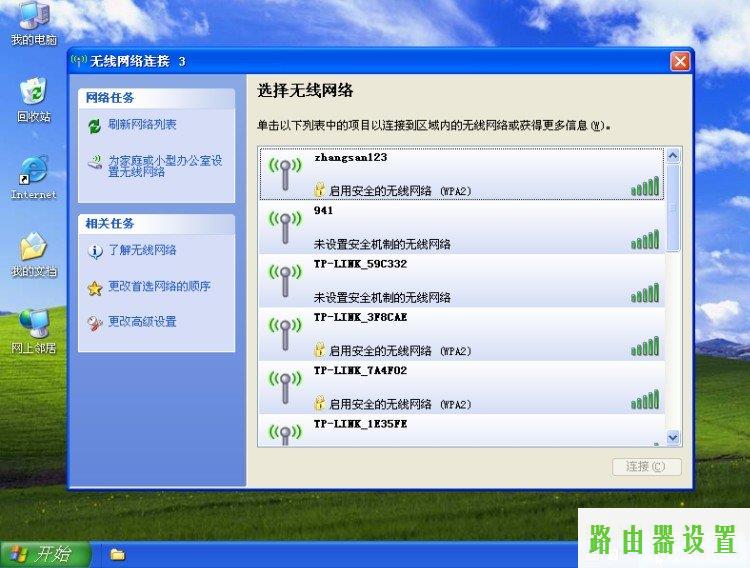Select the TP-LINK_7A4F02 network
The height and width of the screenshot is (568, 750).
(x=460, y=387)
